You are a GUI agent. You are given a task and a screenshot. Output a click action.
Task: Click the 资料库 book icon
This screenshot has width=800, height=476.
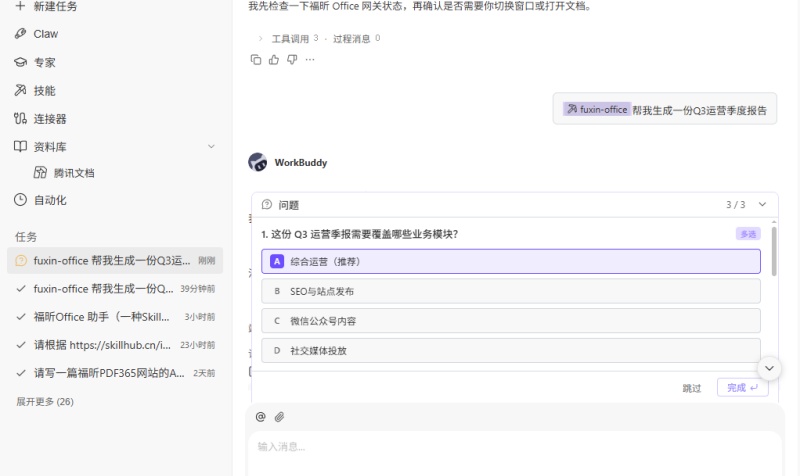[x=20, y=146]
